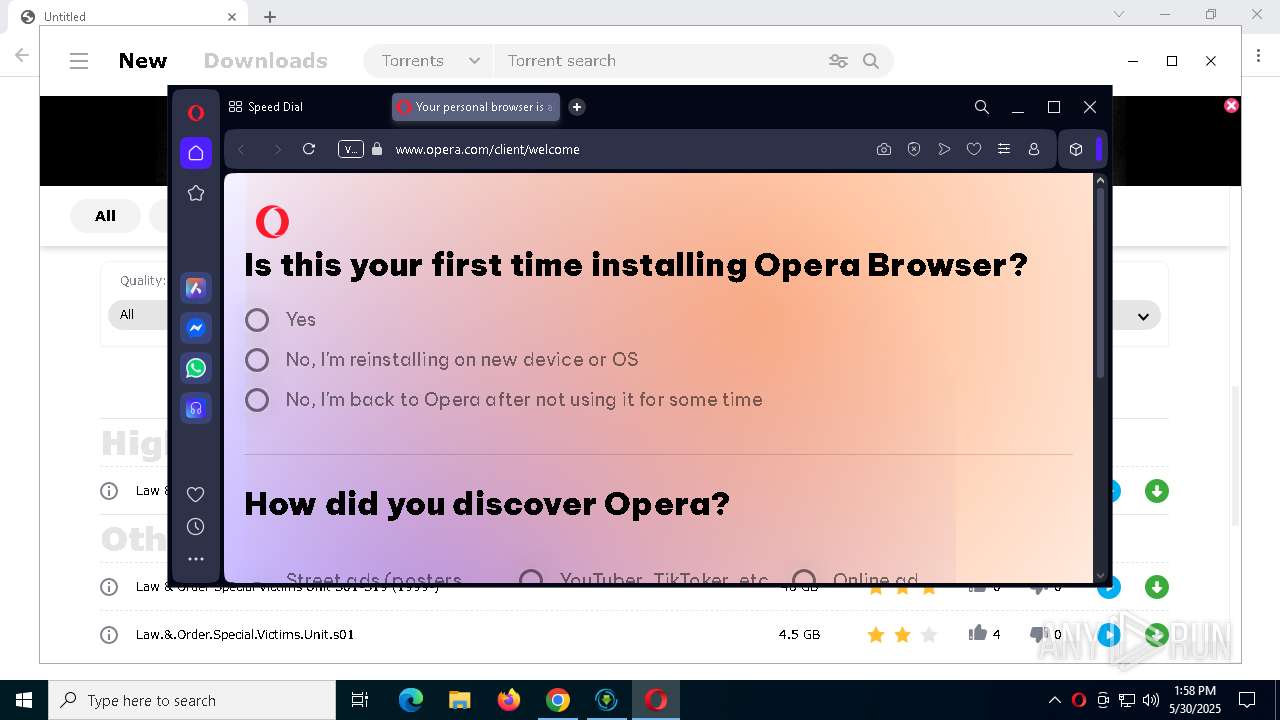Open the New tab in torrent app

[x=143, y=61]
